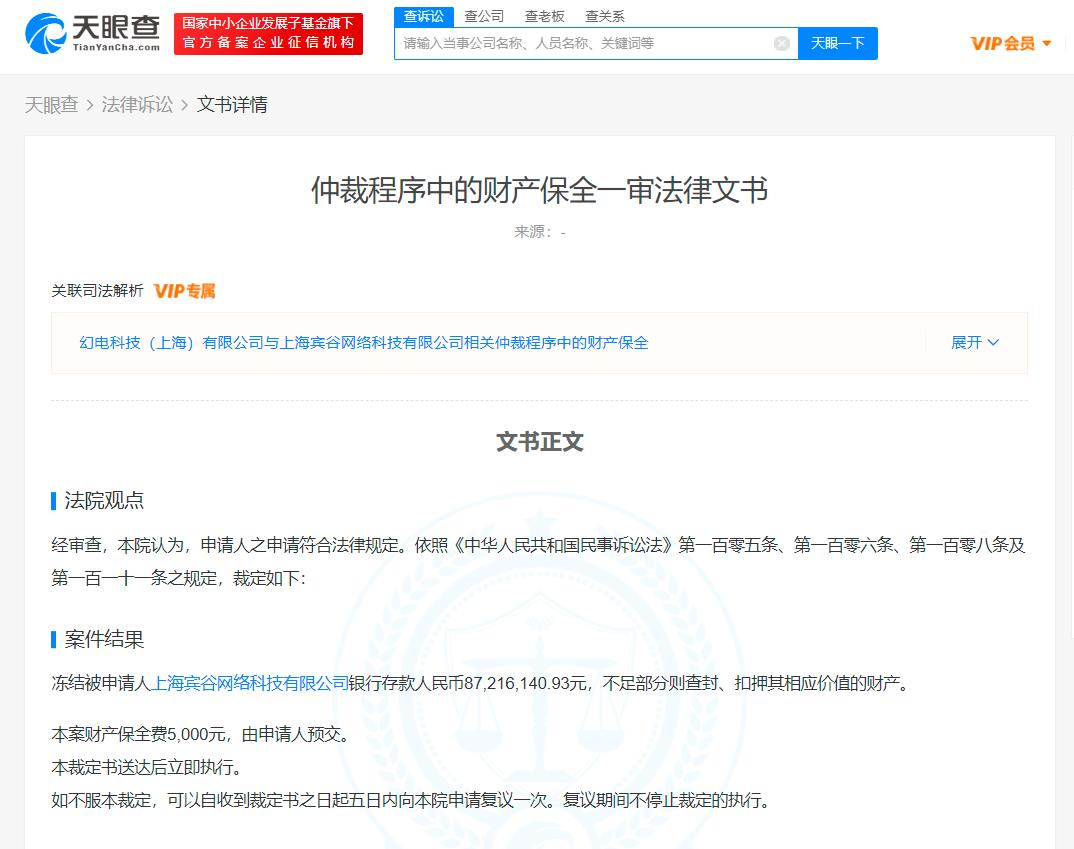Screen dimensions: 1074x849
Task: Click the line 本案财产保全费5,000元
Action: pos(201,735)
